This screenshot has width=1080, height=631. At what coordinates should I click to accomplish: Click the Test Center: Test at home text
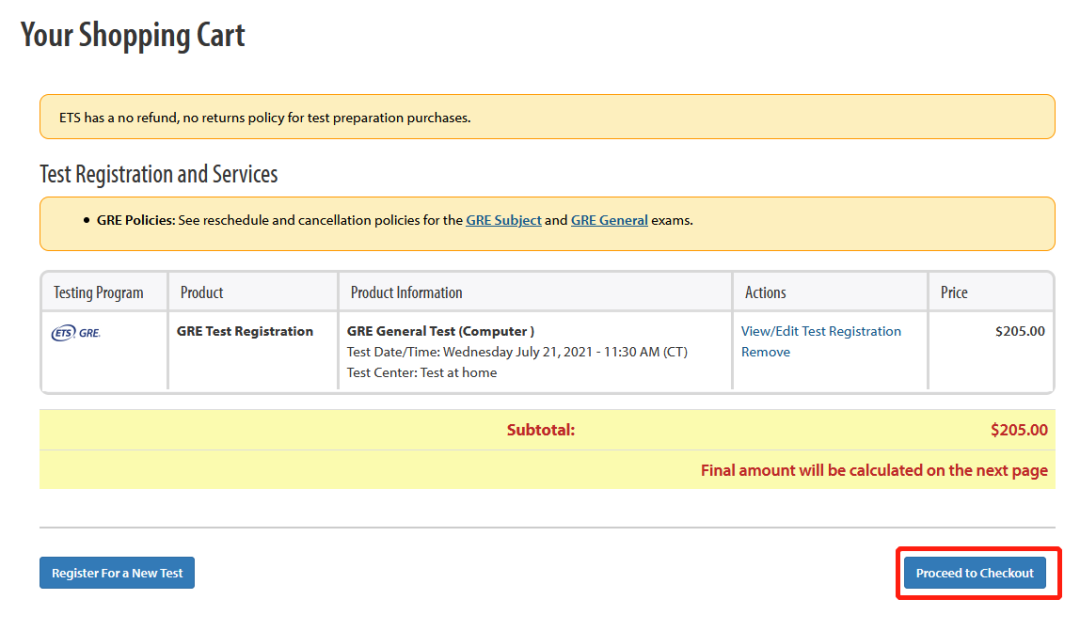coord(422,373)
